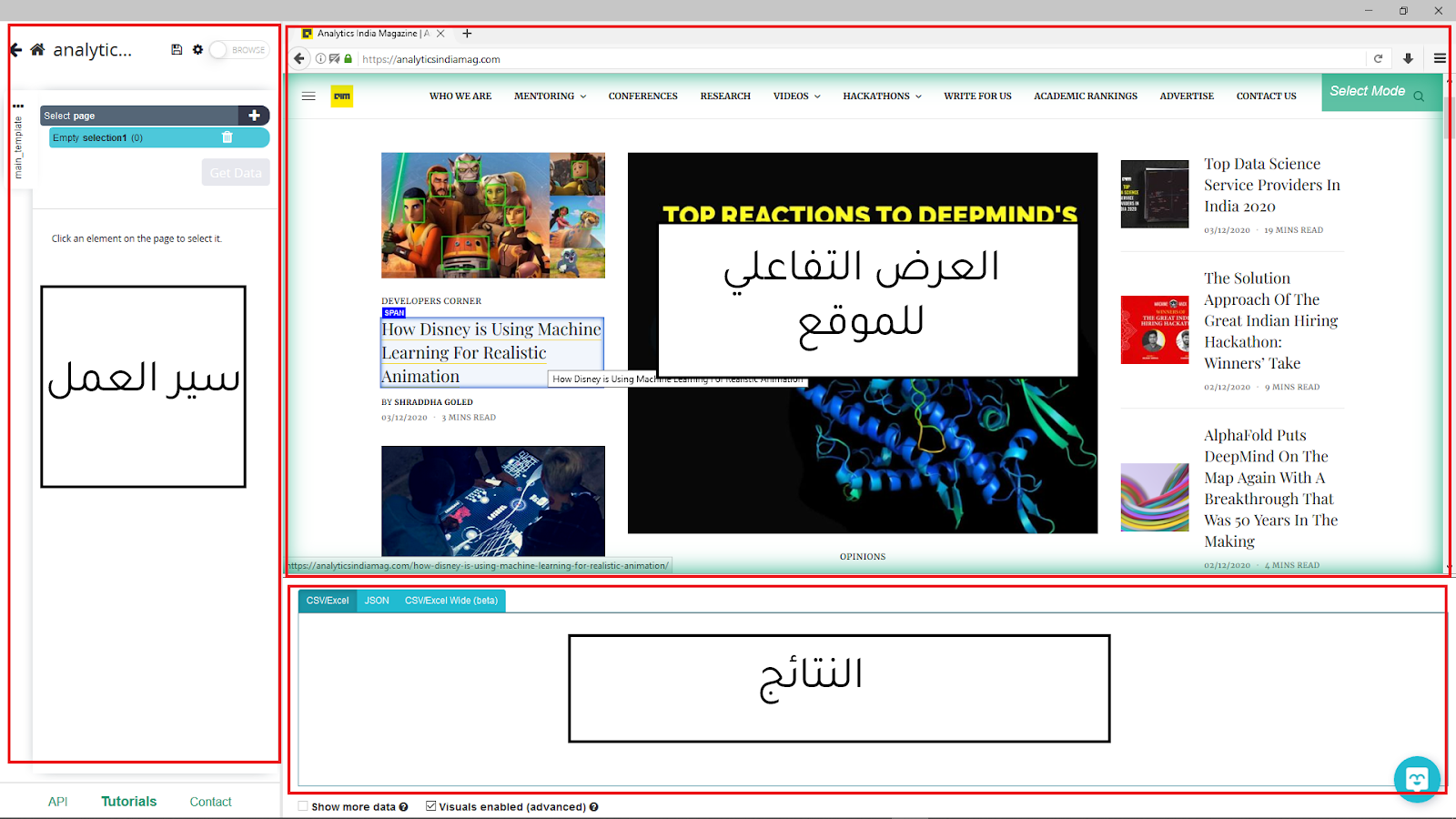
Task: Reload the page with refresh icon
Action: coord(1378,59)
